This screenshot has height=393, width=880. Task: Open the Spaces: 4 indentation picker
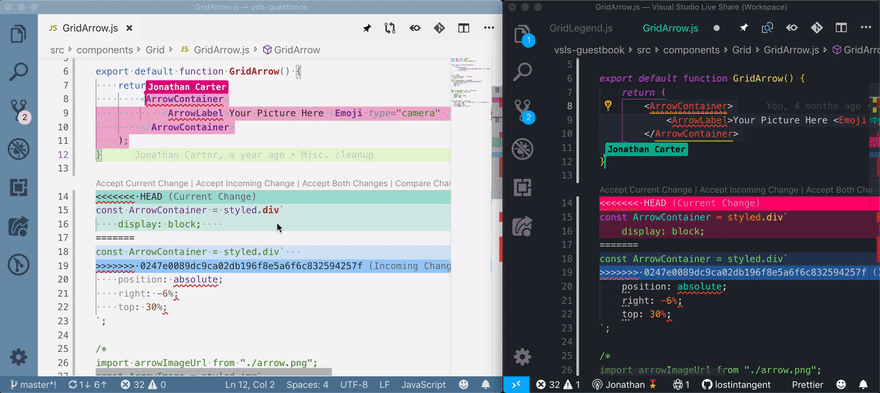[x=308, y=385]
